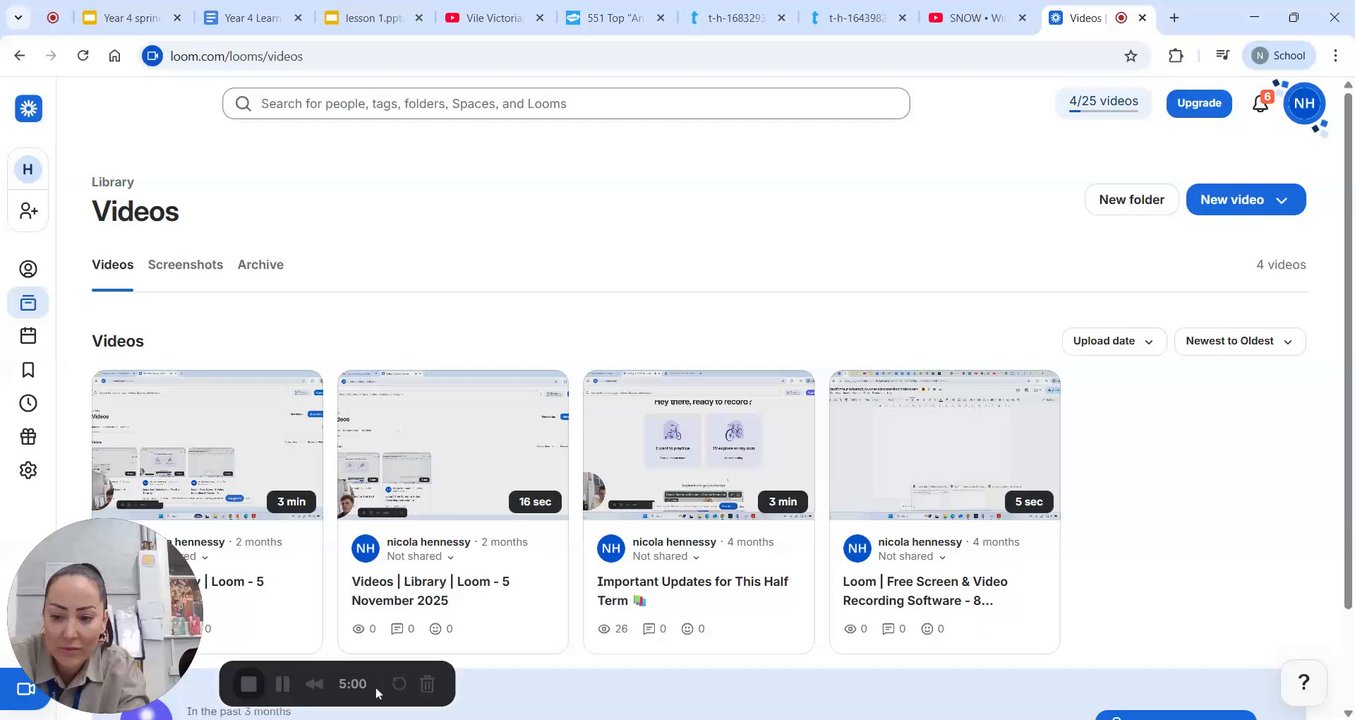Click the views count on Important Updates card

click(612, 629)
